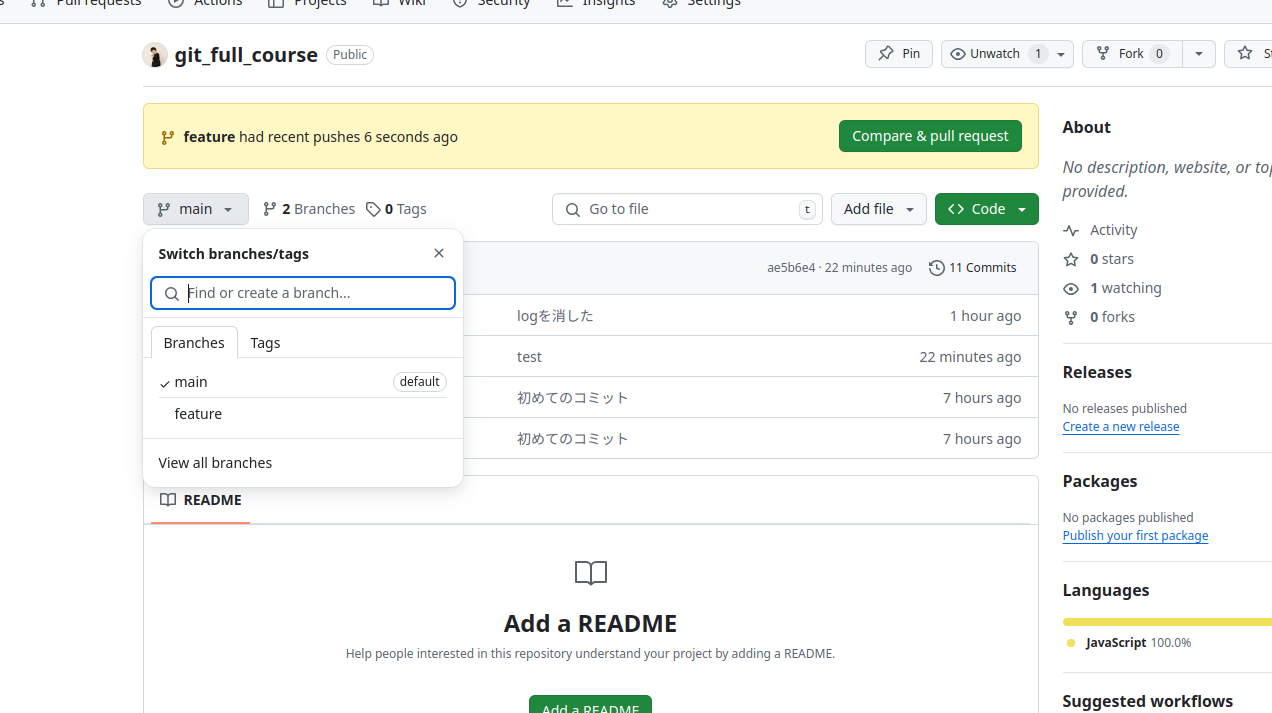This screenshot has width=1272, height=713.
Task: Open the 11 Commits history link
Action: point(973,268)
